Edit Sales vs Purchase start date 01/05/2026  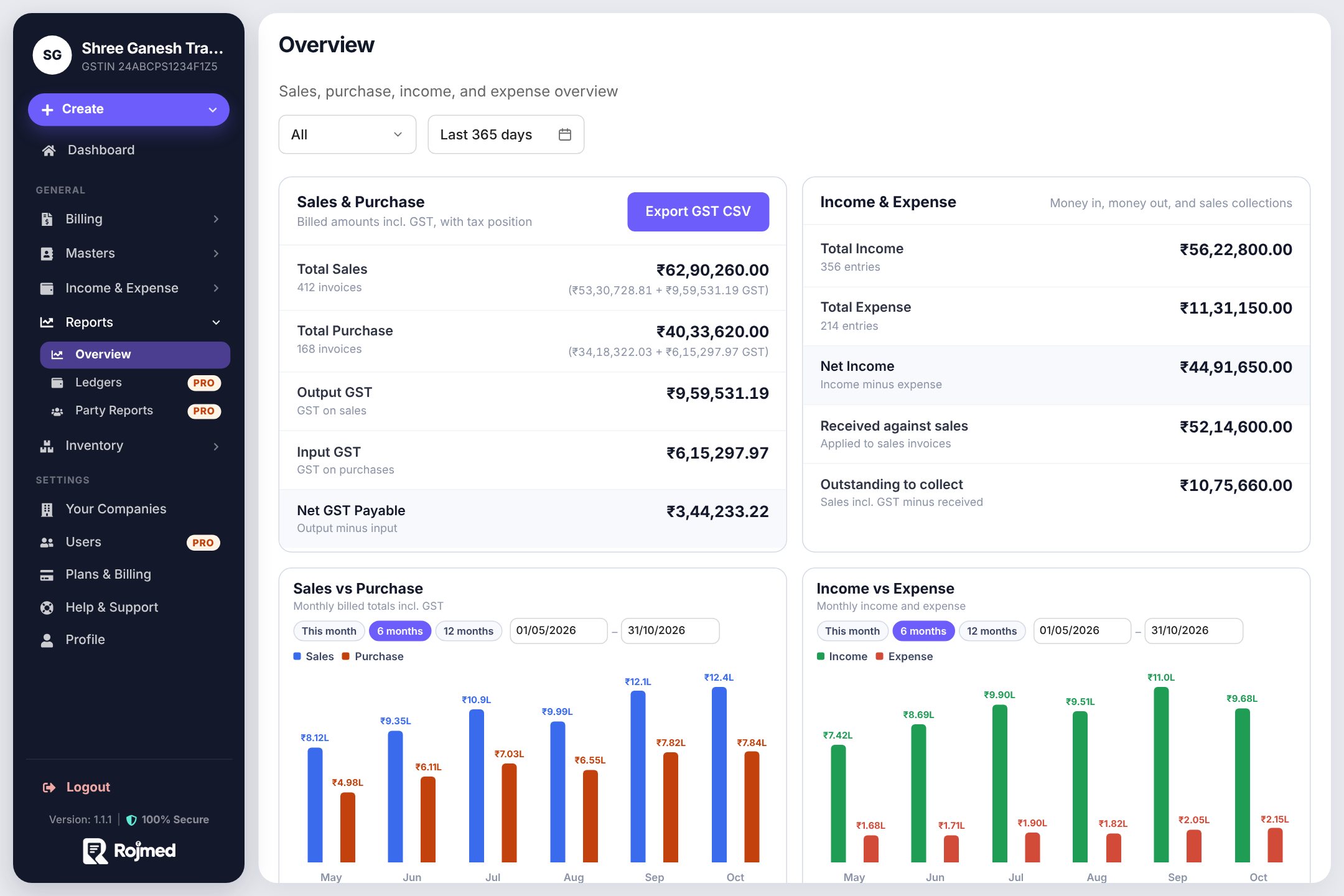[558, 631]
